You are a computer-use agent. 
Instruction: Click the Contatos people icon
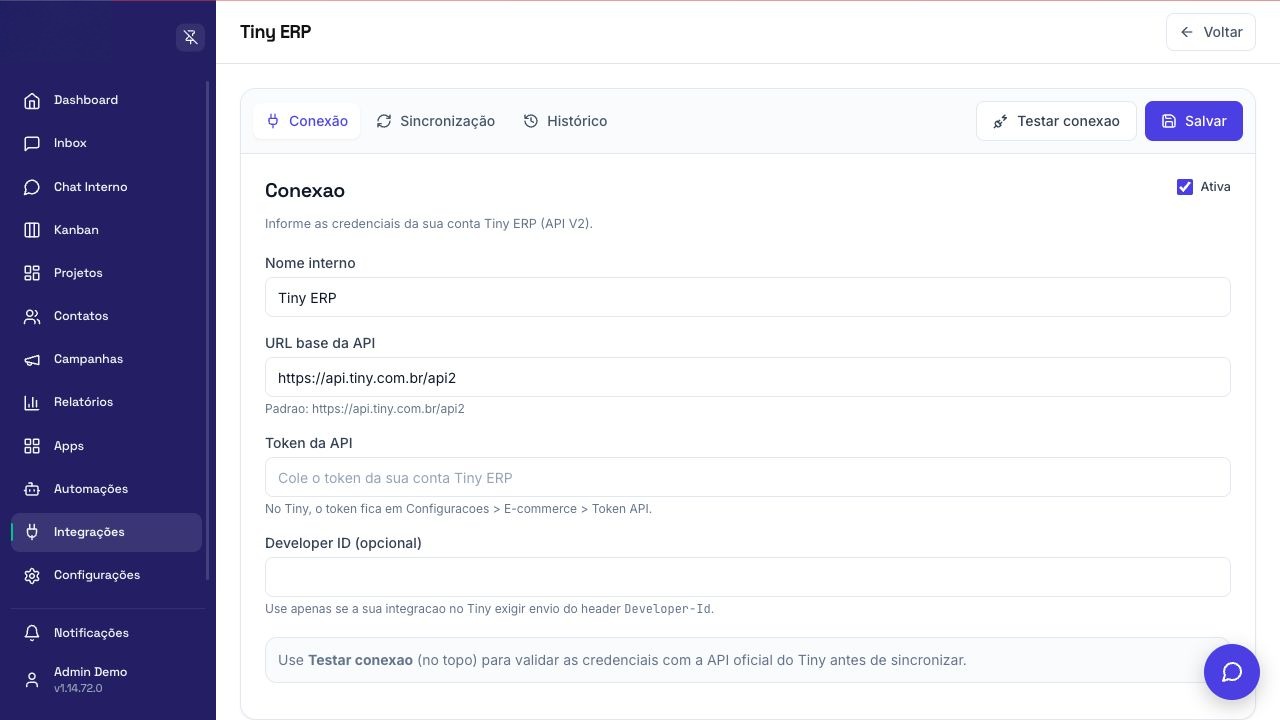pos(32,316)
